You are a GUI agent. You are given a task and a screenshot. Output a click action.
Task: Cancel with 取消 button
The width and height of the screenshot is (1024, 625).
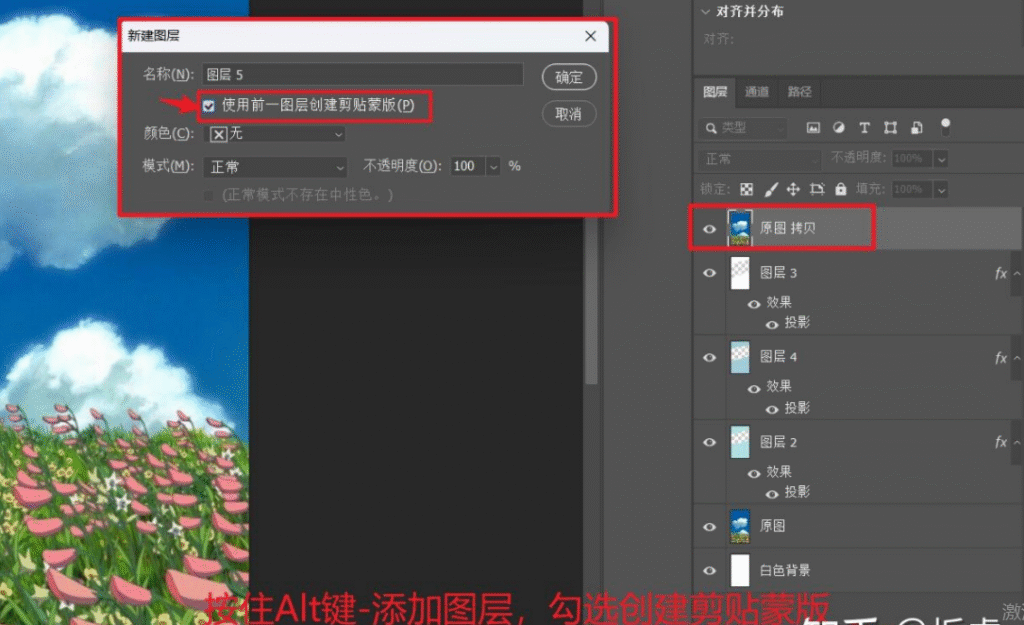click(569, 114)
